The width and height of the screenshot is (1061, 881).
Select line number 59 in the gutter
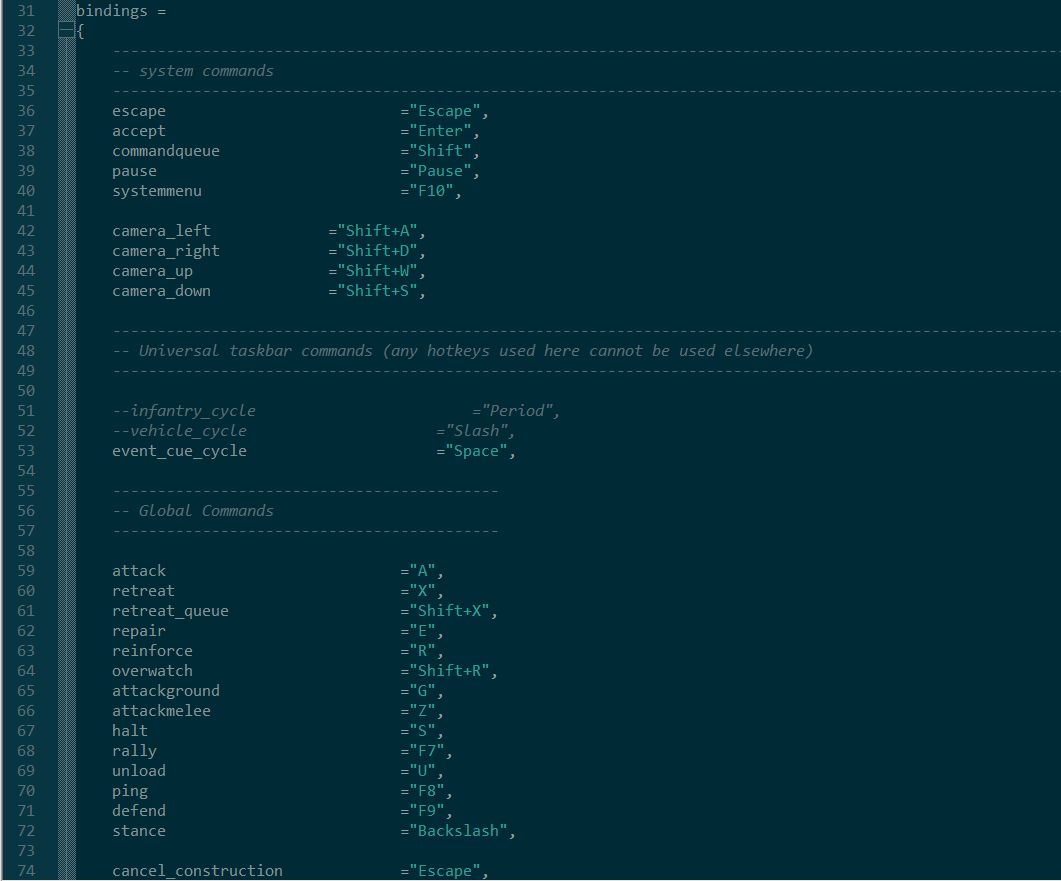pyautogui.click(x=26, y=571)
